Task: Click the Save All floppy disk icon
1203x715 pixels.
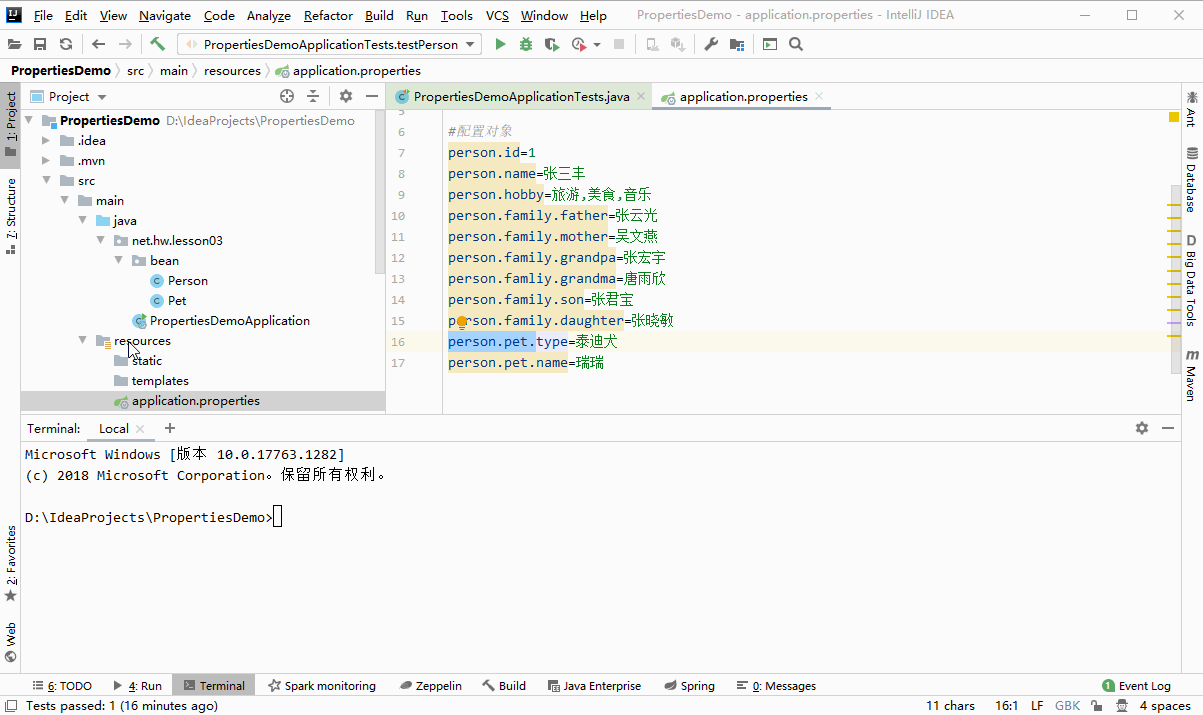Action: [x=40, y=44]
